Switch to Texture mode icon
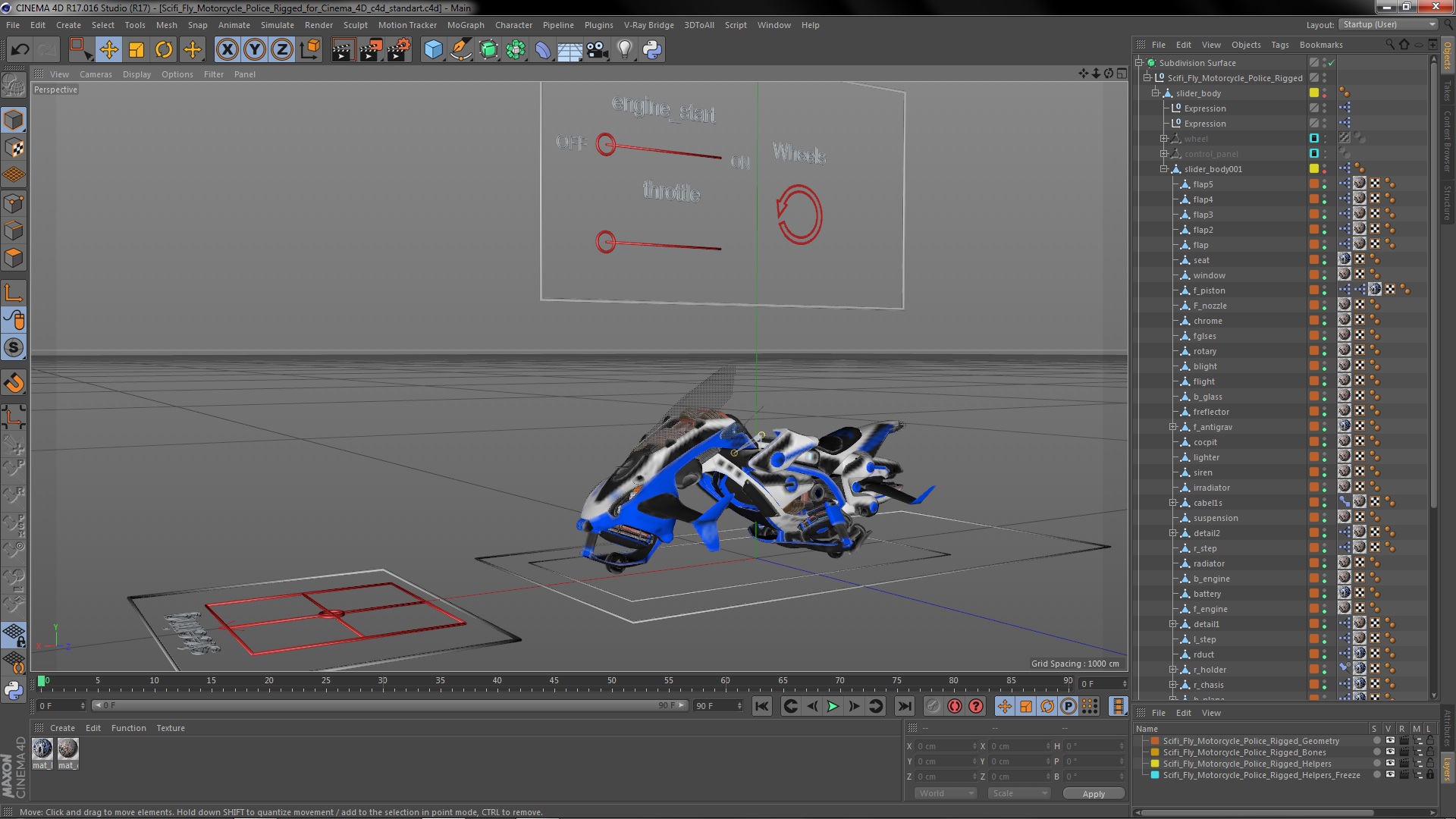Screen dimensions: 1456x819 pos(14,148)
